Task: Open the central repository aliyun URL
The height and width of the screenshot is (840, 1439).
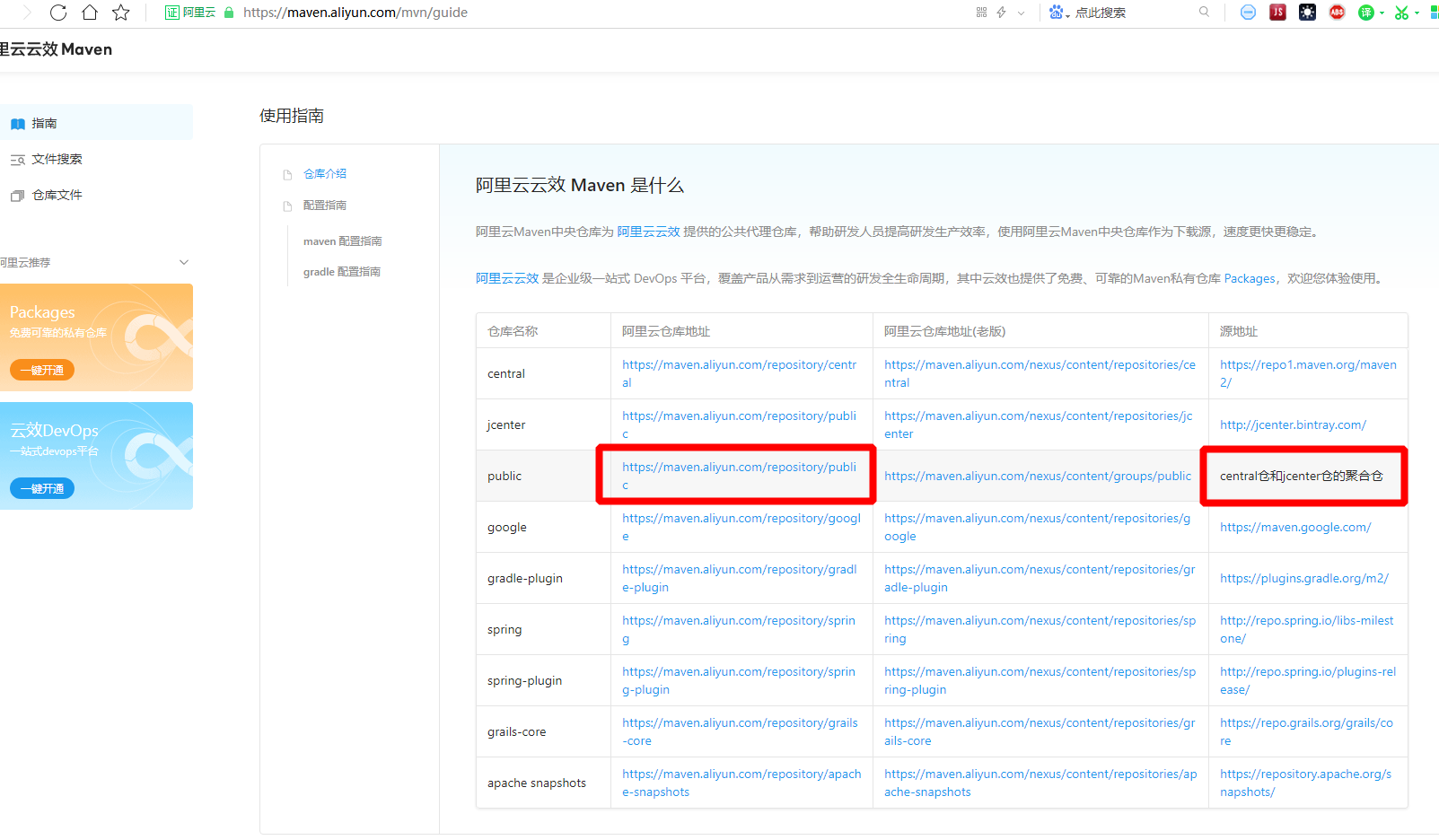Action: (739, 373)
